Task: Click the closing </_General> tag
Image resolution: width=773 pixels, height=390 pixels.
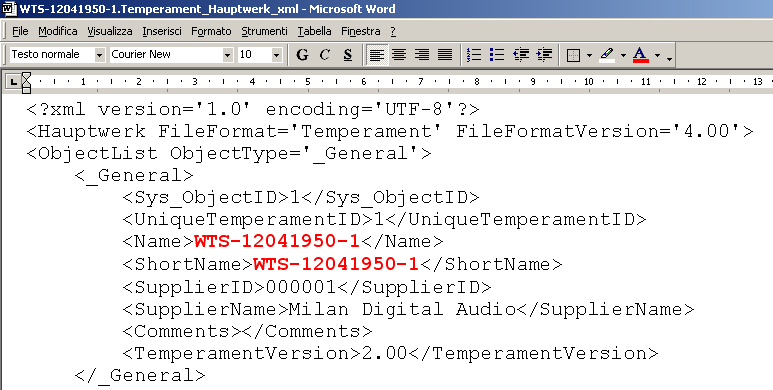Action: [x=140, y=376]
